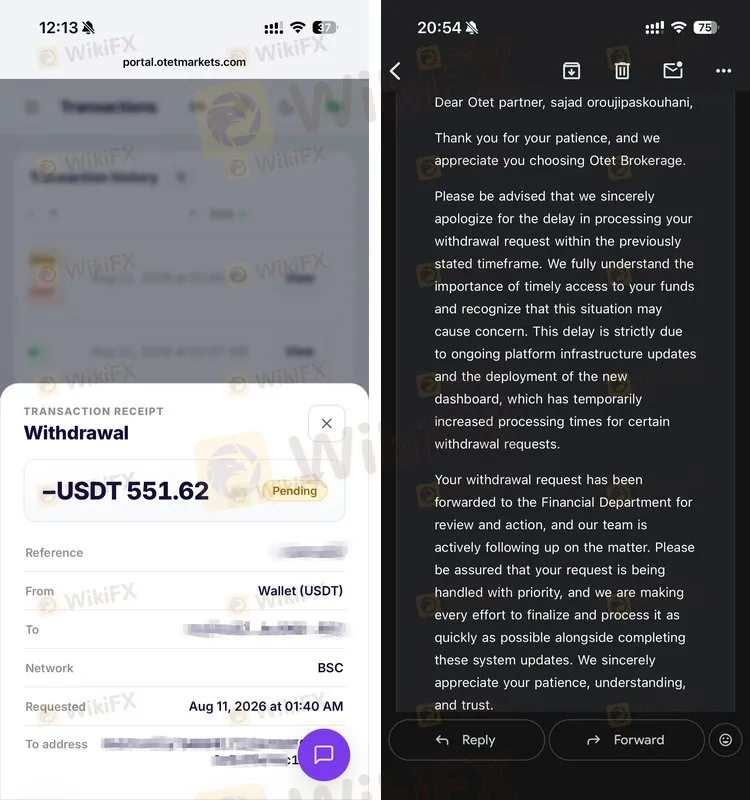750x800 pixels.
Task: Tap the back arrow in email view
Action: pos(395,71)
